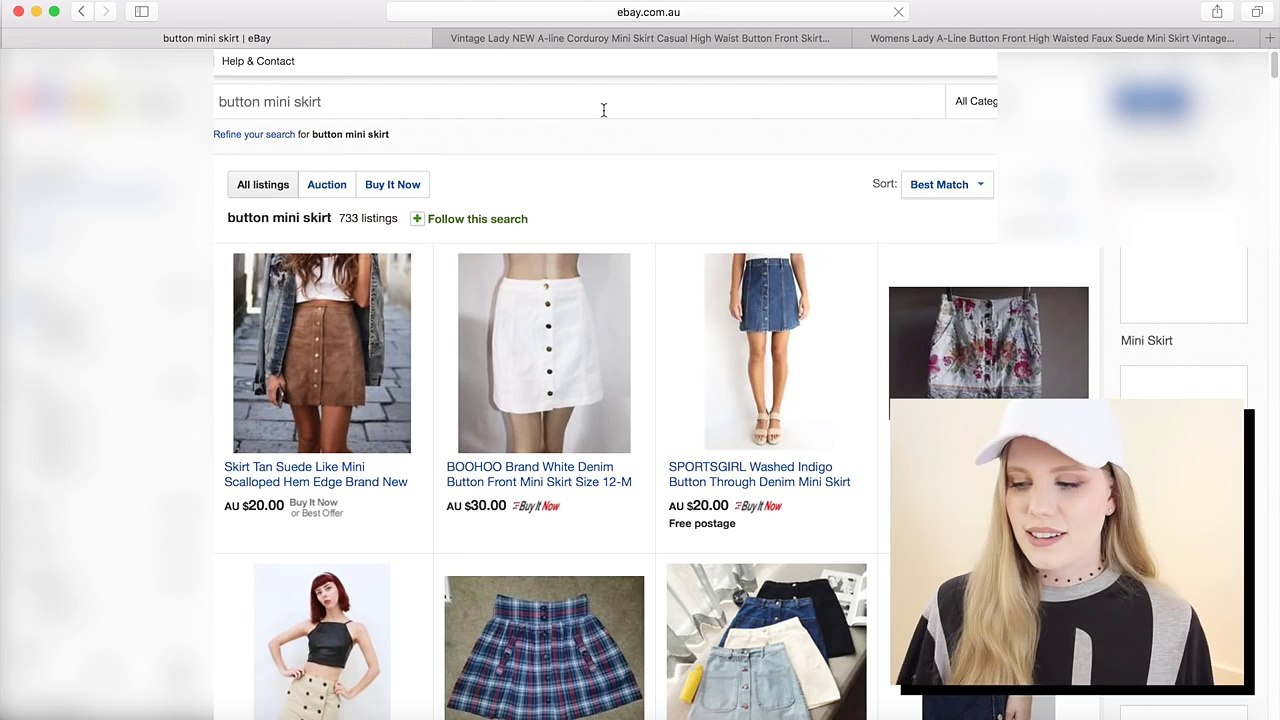Show all tabs overview icon
The image size is (1280, 720).
[x=1257, y=12]
